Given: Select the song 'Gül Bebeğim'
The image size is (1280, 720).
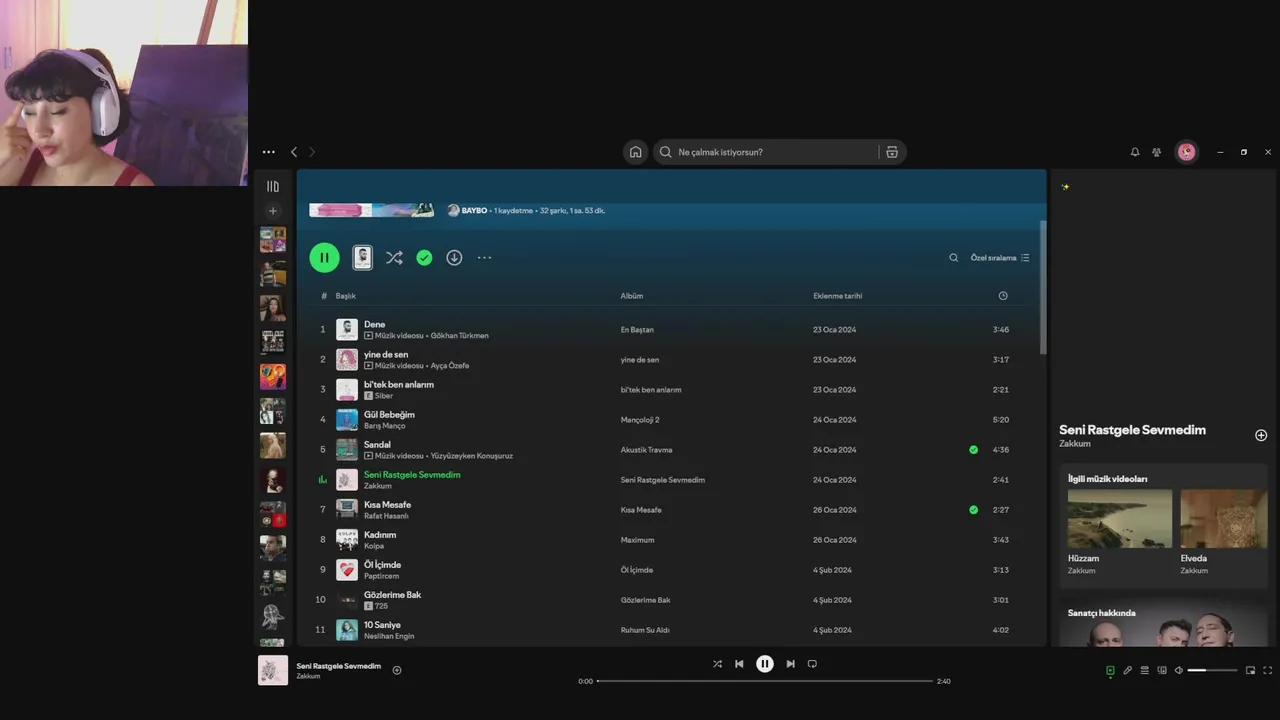Looking at the screenshot, I should 389,414.
